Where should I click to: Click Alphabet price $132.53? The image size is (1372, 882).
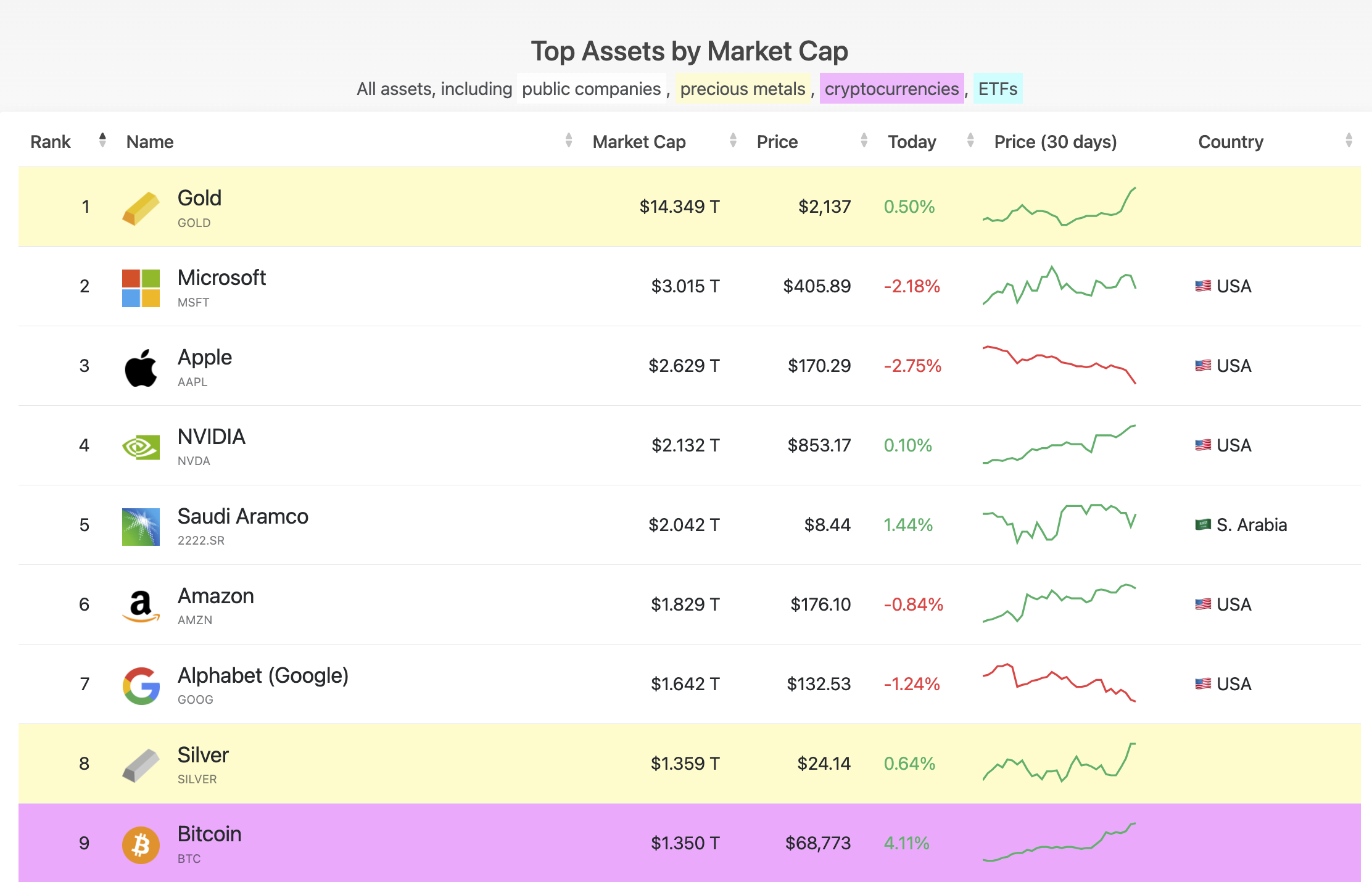(x=819, y=684)
